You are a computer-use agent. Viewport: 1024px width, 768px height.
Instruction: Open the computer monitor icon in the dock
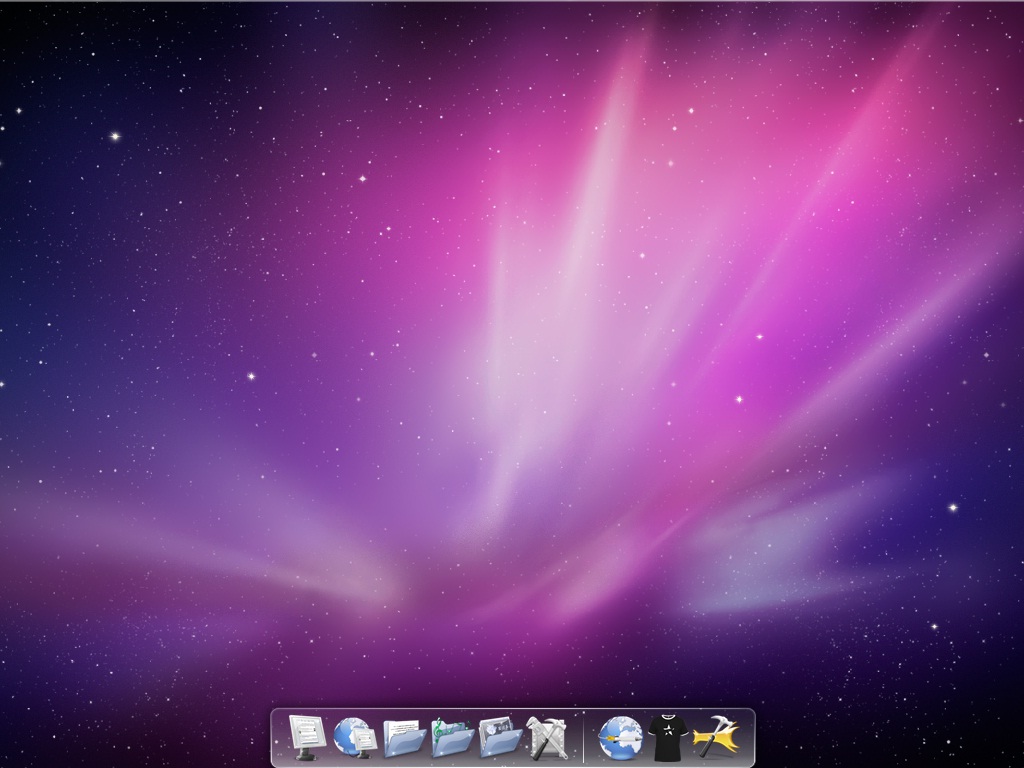[x=306, y=737]
